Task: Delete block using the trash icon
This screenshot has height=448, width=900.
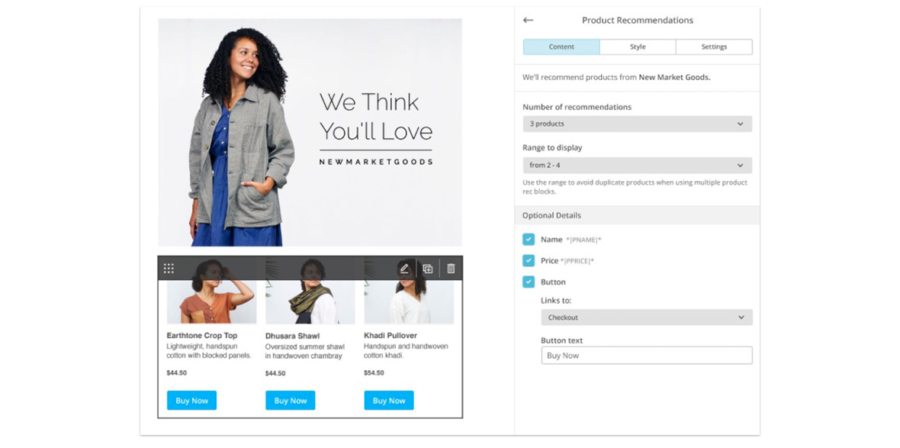Action: pyautogui.click(x=451, y=268)
